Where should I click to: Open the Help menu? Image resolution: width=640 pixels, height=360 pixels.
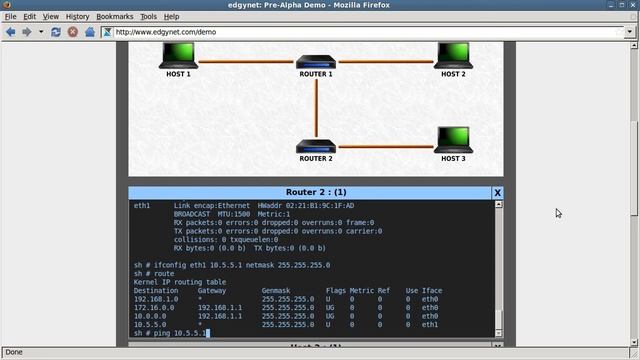pyautogui.click(x=171, y=17)
